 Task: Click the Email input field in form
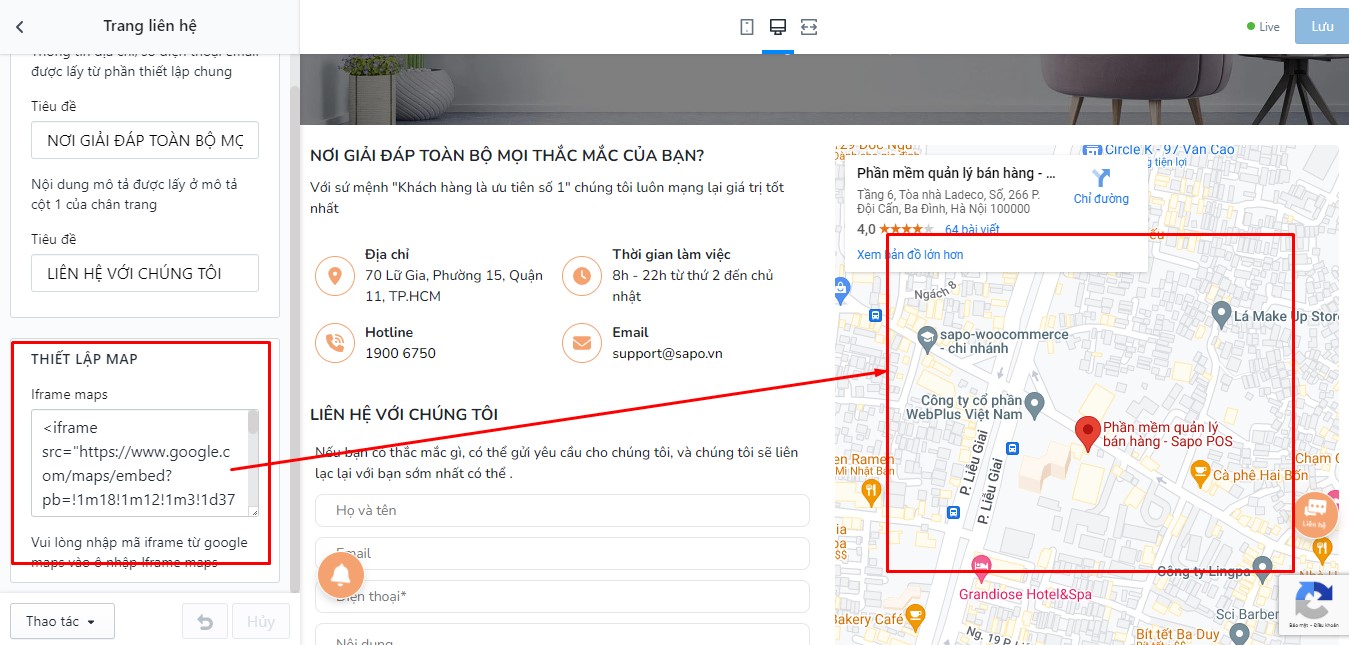coord(562,553)
